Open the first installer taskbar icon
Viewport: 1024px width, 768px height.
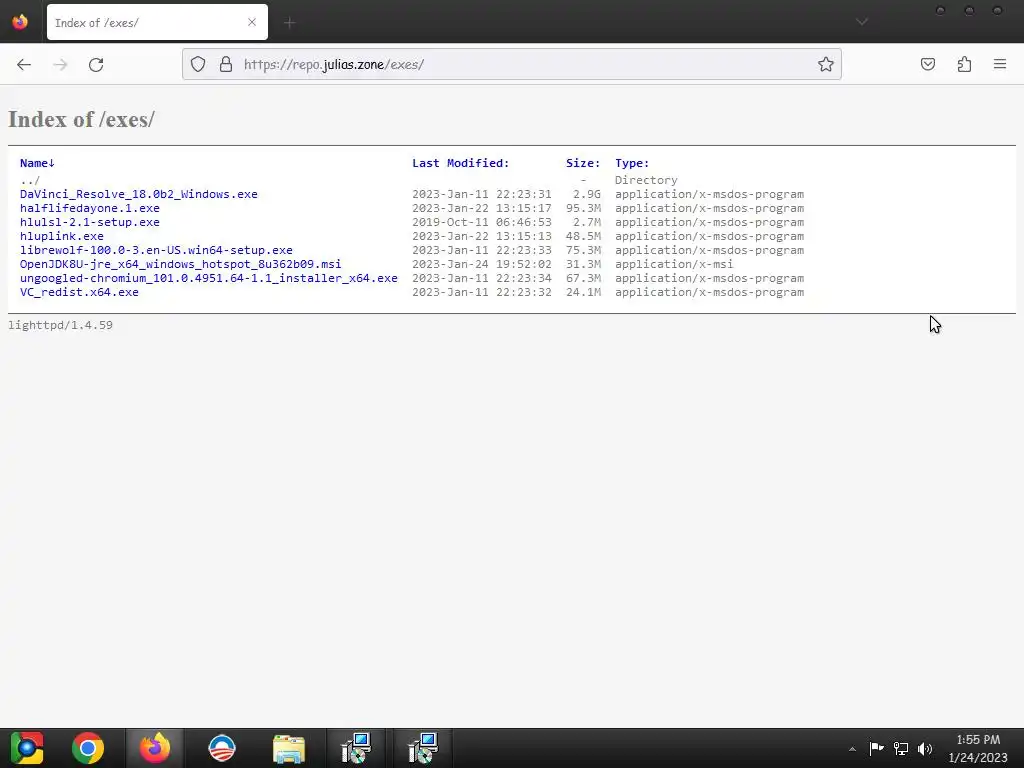[x=356, y=748]
